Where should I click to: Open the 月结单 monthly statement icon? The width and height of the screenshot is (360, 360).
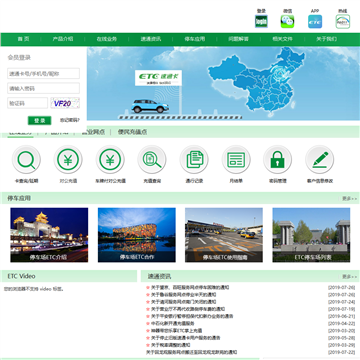coord(236,160)
